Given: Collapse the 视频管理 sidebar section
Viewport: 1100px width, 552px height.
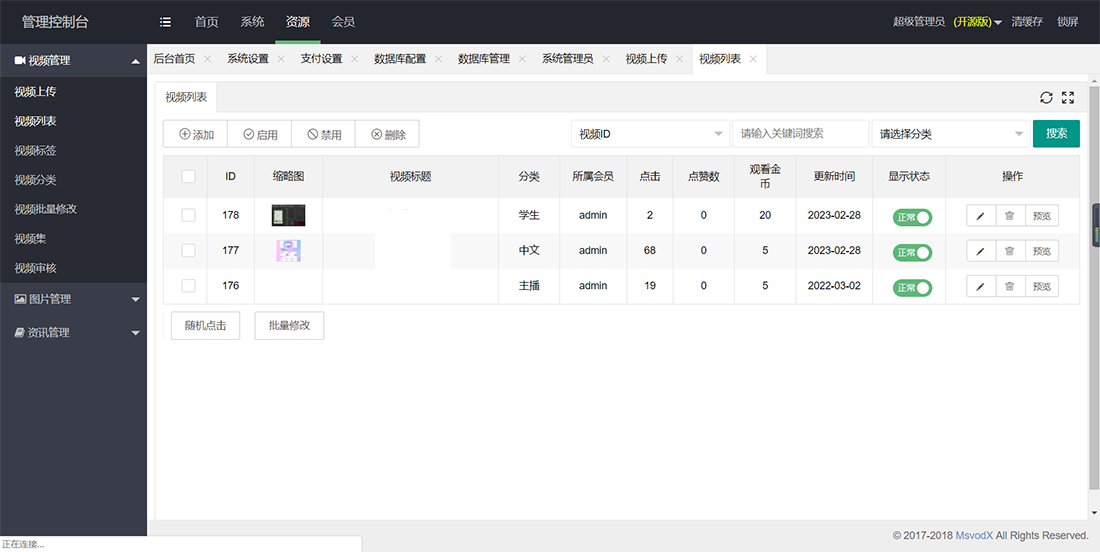Looking at the screenshot, I should (x=73, y=61).
